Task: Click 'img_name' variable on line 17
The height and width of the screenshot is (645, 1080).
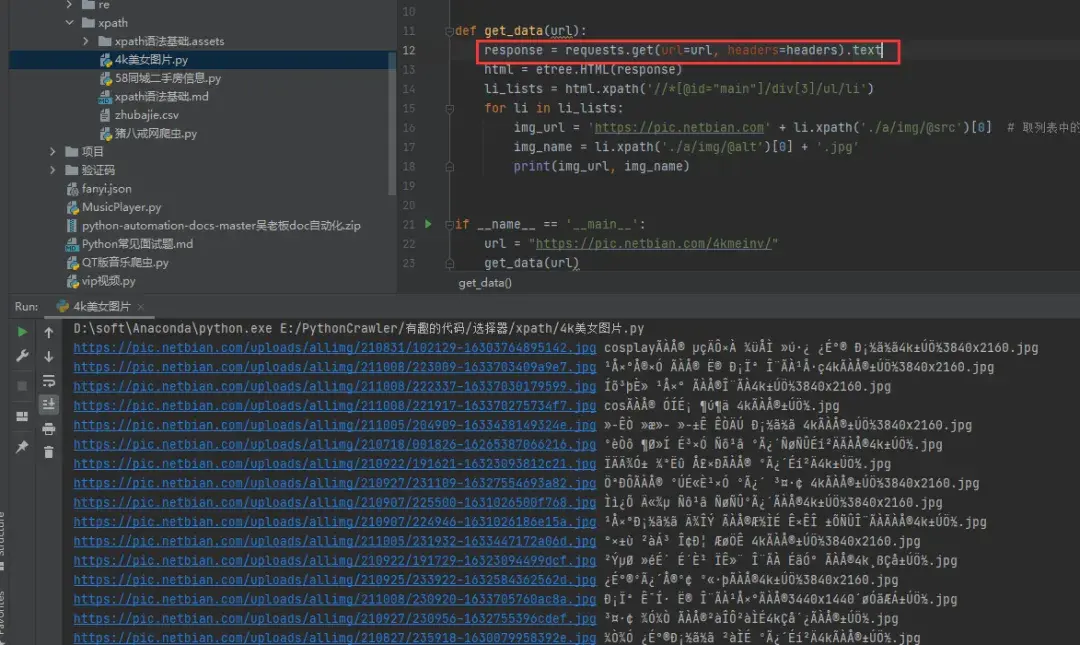Action: pyautogui.click(x=542, y=147)
